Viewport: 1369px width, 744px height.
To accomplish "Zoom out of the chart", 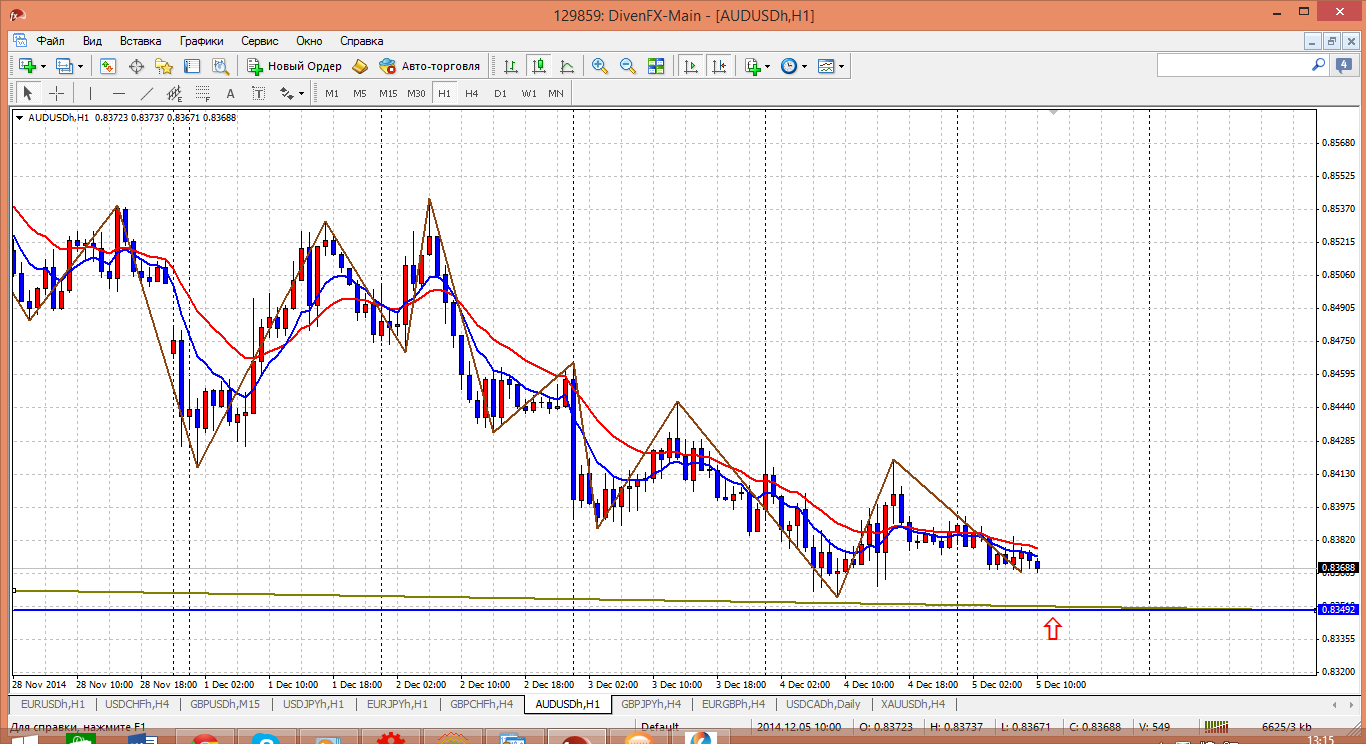I will [x=628, y=66].
